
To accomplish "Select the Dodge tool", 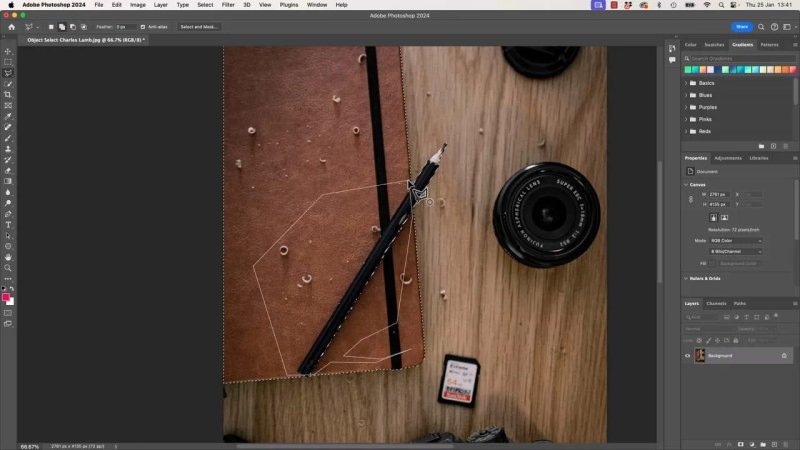I will 8,203.
